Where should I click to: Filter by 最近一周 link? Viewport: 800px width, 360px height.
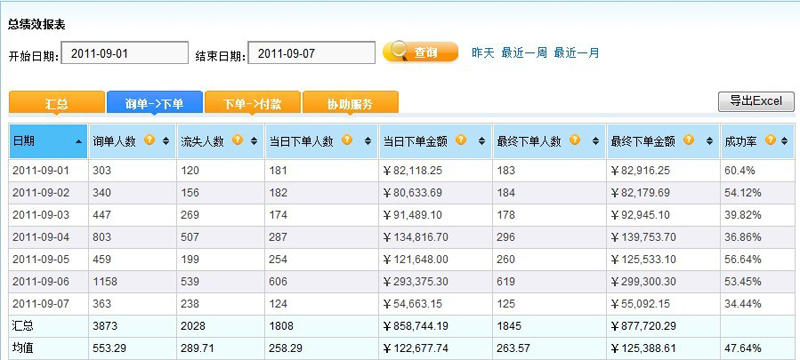(524, 53)
